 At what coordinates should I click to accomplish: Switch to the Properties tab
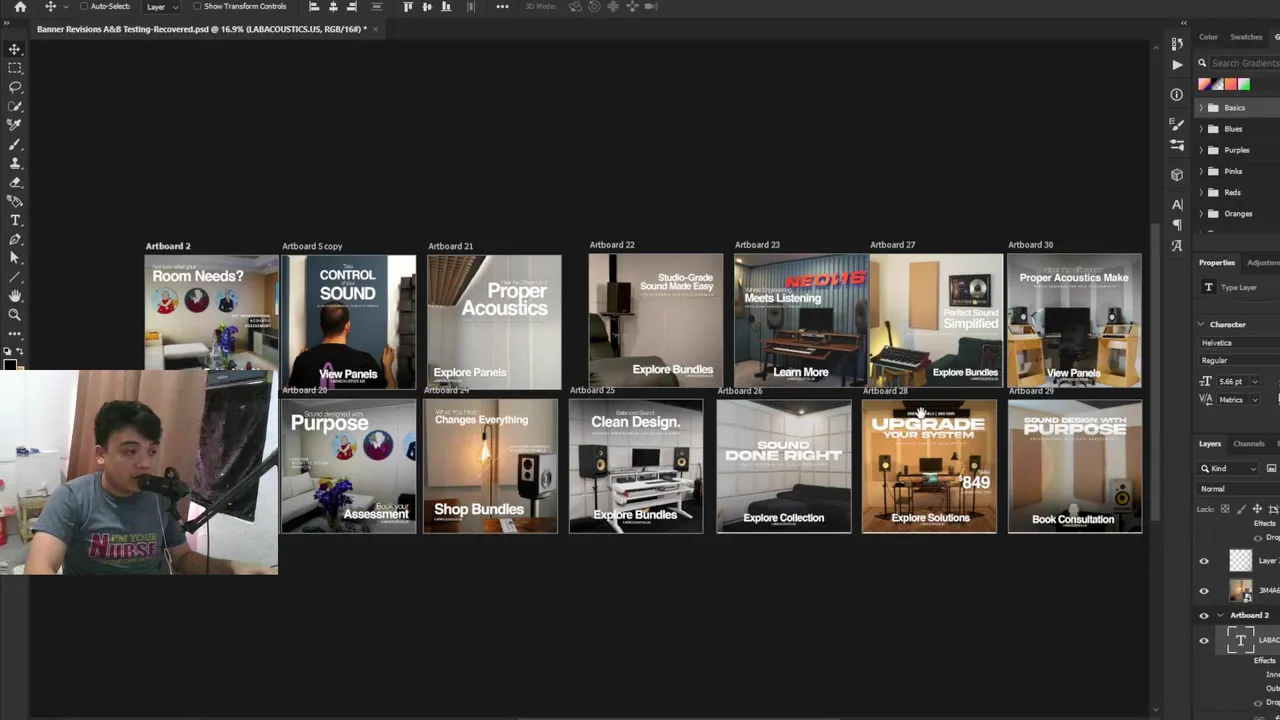pos(1217,263)
